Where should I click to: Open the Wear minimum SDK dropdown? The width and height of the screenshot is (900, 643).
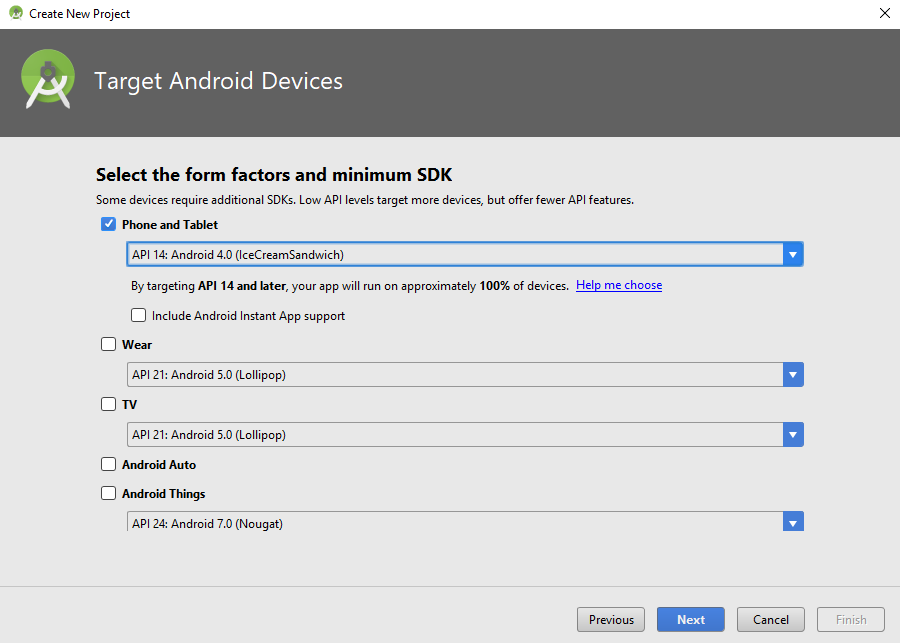point(793,376)
